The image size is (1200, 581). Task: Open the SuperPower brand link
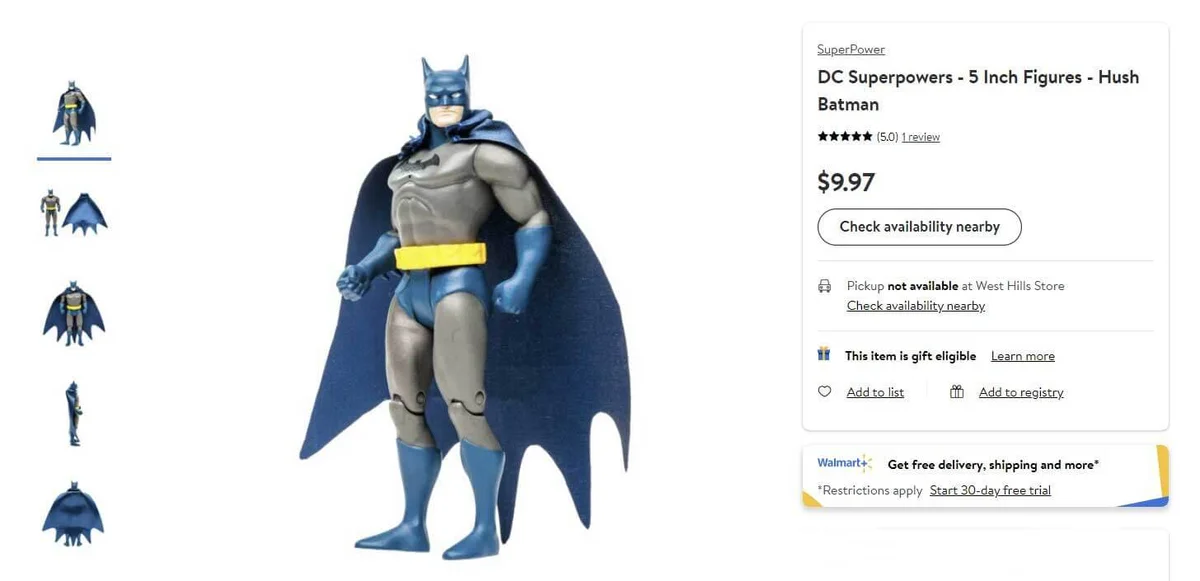click(x=851, y=50)
